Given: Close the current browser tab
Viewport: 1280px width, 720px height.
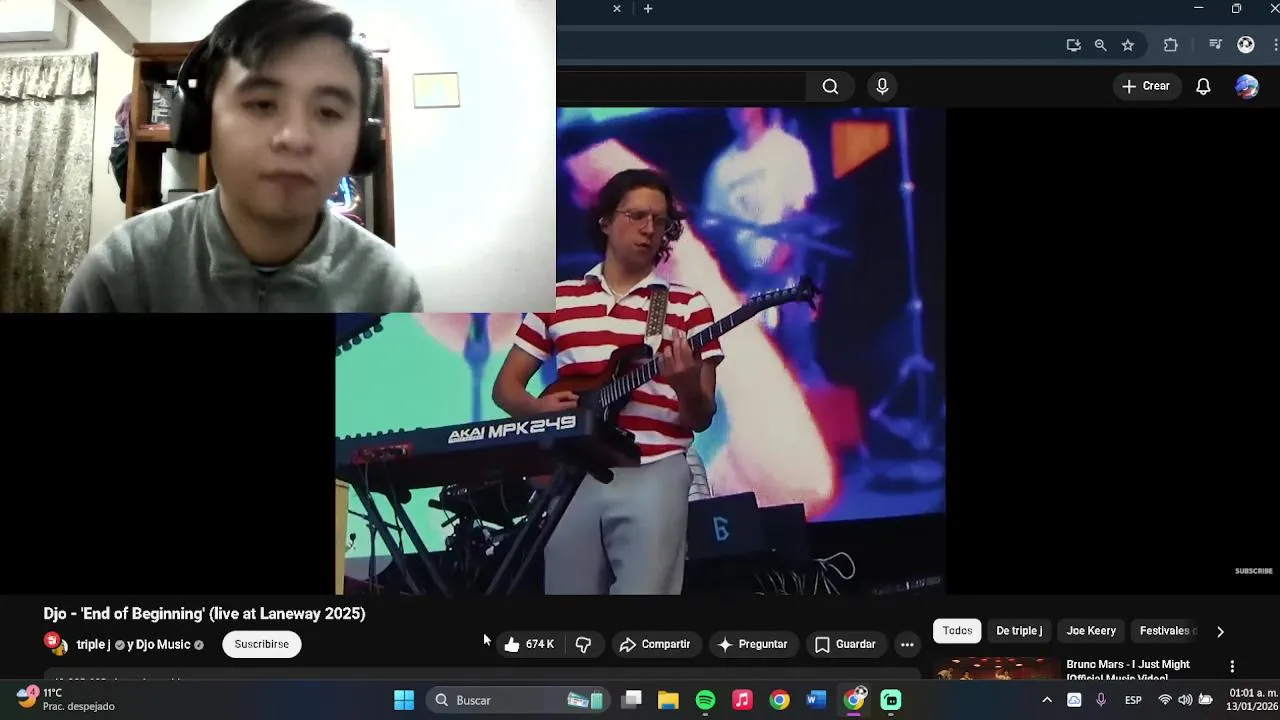Looking at the screenshot, I should pyautogui.click(x=617, y=8).
